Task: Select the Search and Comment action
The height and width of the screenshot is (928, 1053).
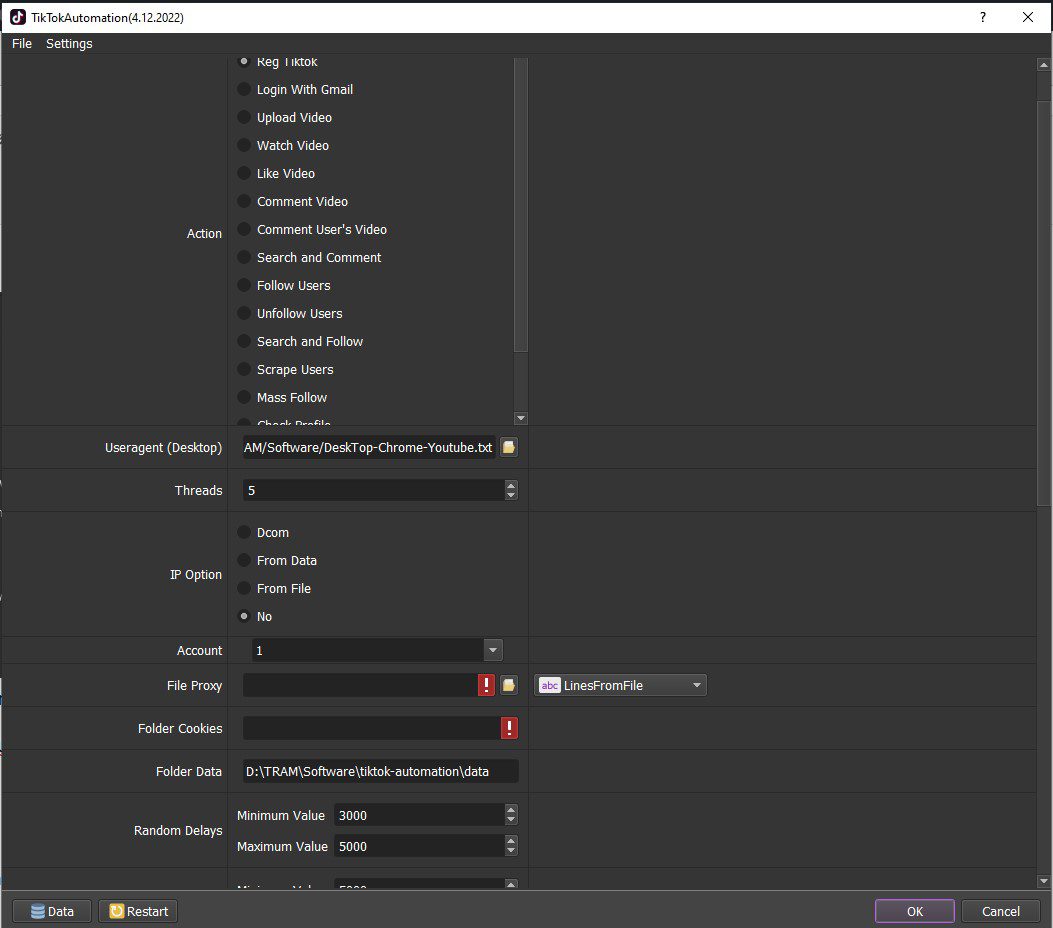Action: tap(310, 257)
